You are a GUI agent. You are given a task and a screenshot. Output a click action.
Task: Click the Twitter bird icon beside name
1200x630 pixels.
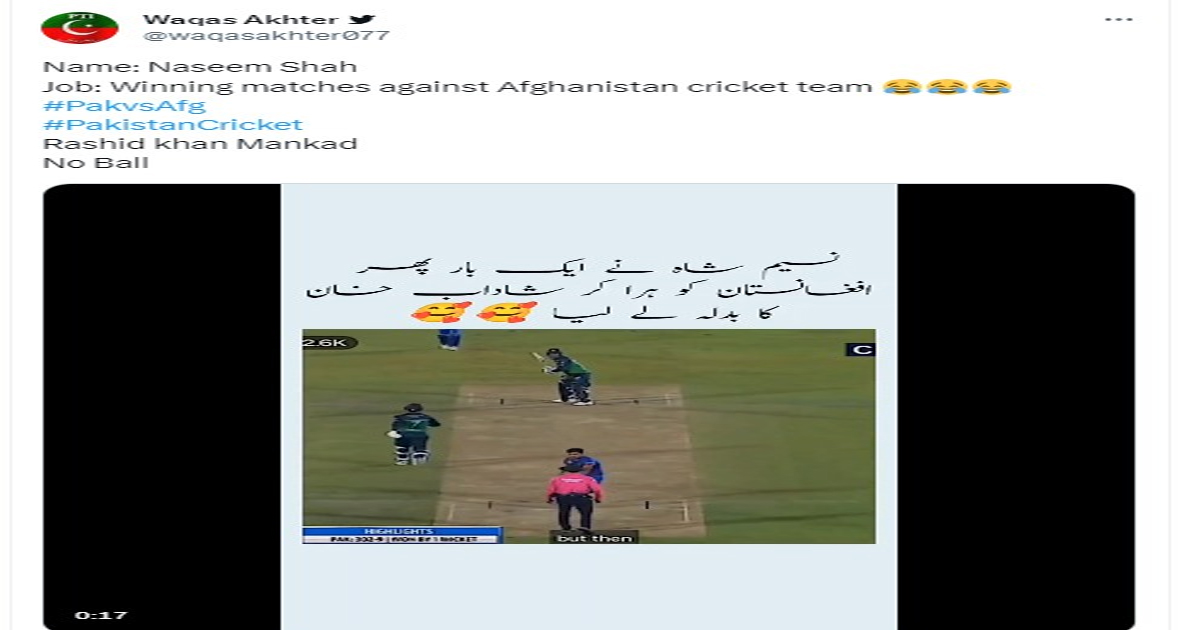pyautogui.click(x=364, y=18)
